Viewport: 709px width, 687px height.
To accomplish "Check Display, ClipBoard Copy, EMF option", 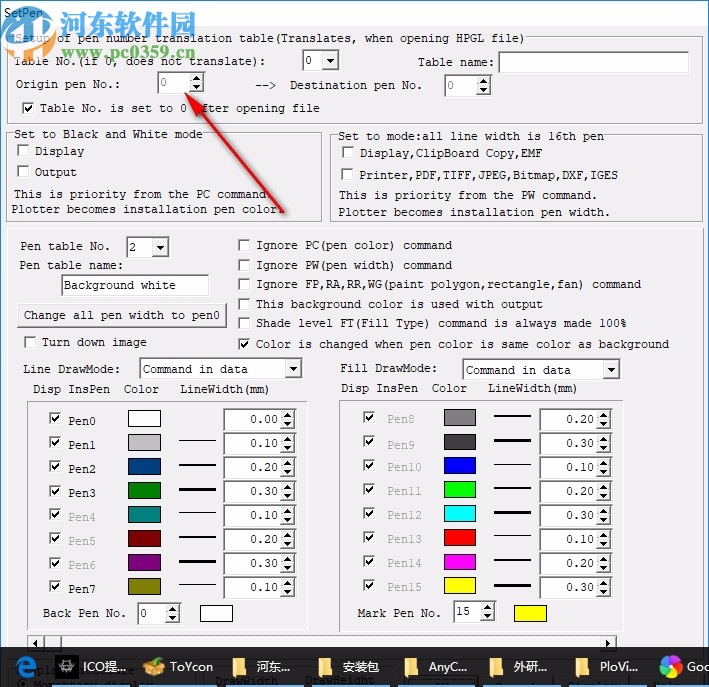I will click(348, 152).
